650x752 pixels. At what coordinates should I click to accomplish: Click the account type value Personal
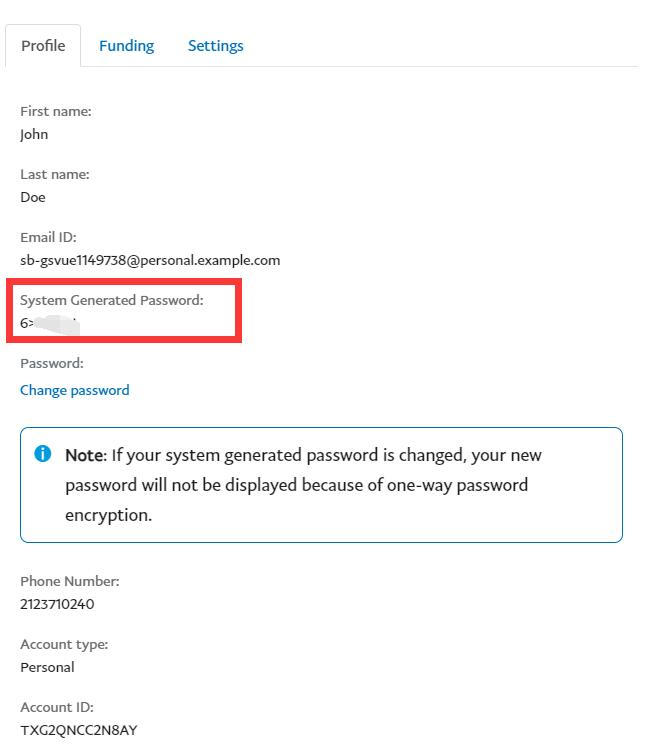tap(47, 667)
